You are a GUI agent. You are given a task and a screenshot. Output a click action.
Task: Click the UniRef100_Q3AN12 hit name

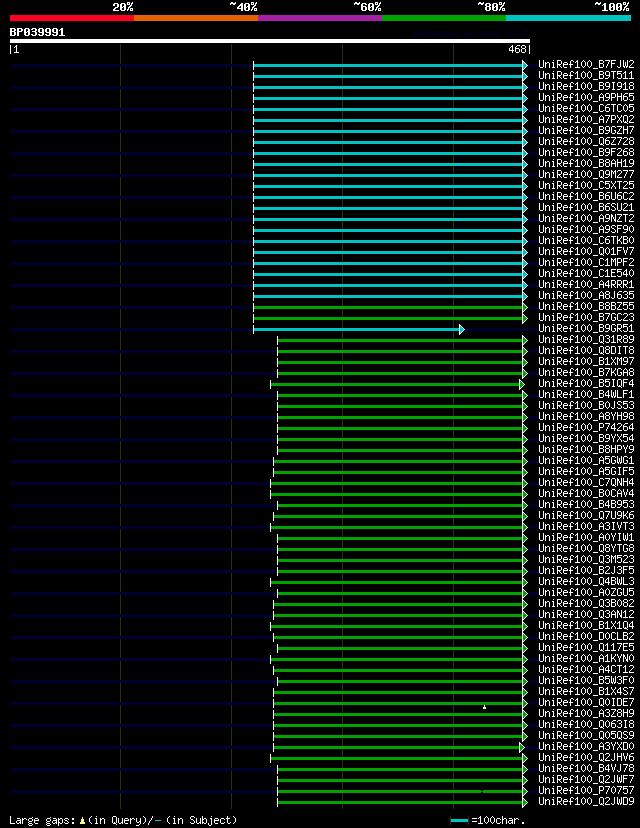coord(586,615)
